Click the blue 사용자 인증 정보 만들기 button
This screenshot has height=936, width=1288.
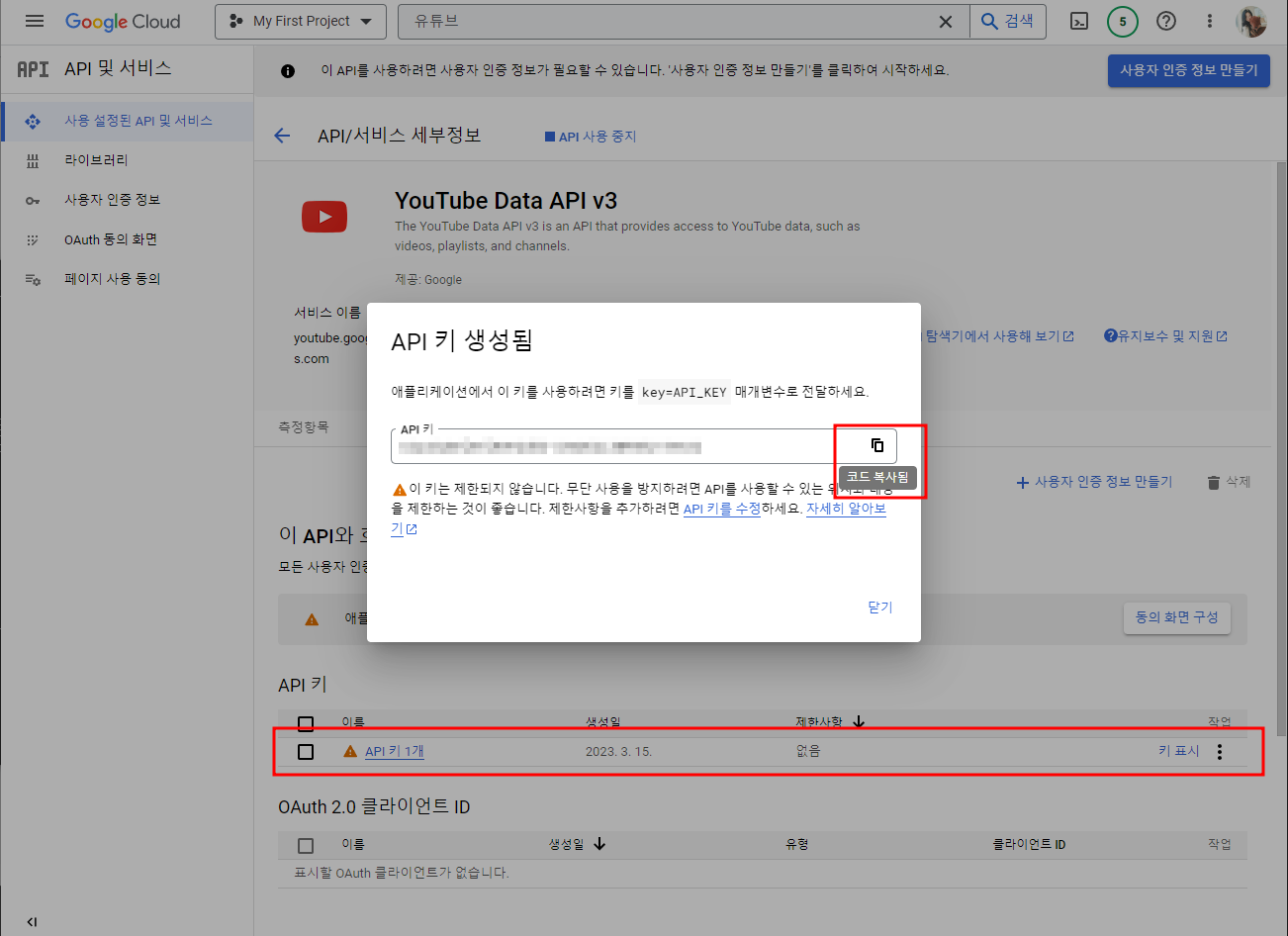(x=1188, y=70)
